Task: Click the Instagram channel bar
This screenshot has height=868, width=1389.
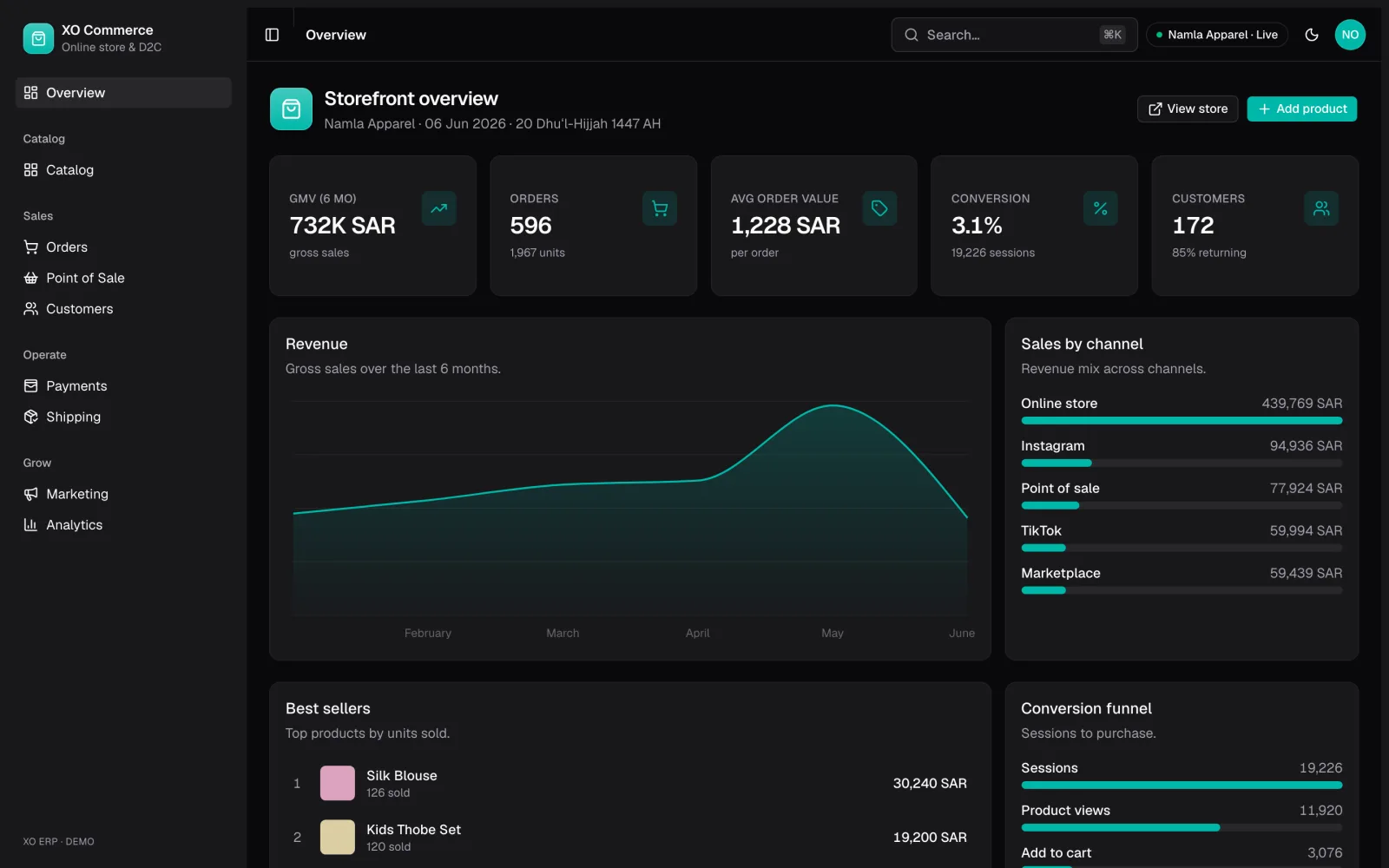Action: pyautogui.click(x=1182, y=464)
